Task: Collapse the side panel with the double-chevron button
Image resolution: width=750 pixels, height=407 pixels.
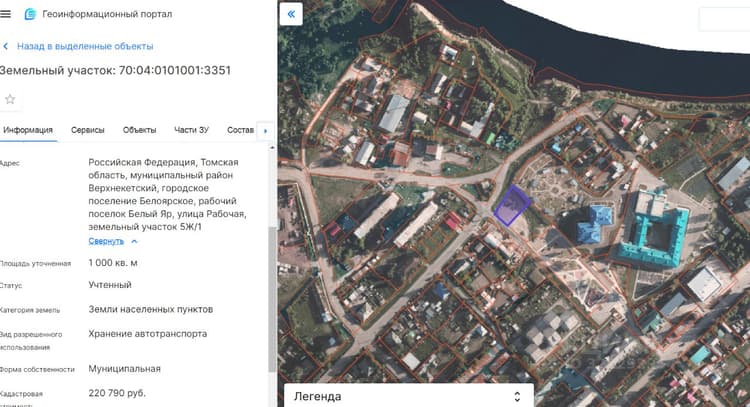Action: coord(291,14)
